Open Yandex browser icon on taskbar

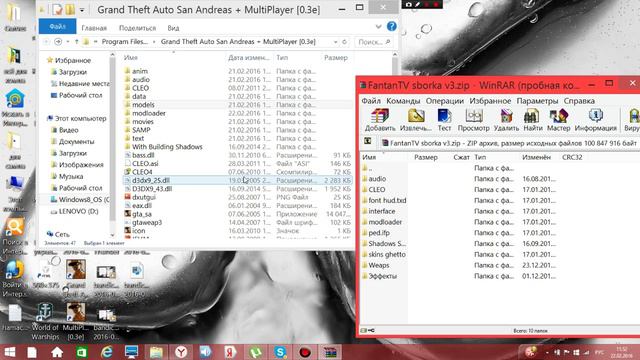[181, 352]
